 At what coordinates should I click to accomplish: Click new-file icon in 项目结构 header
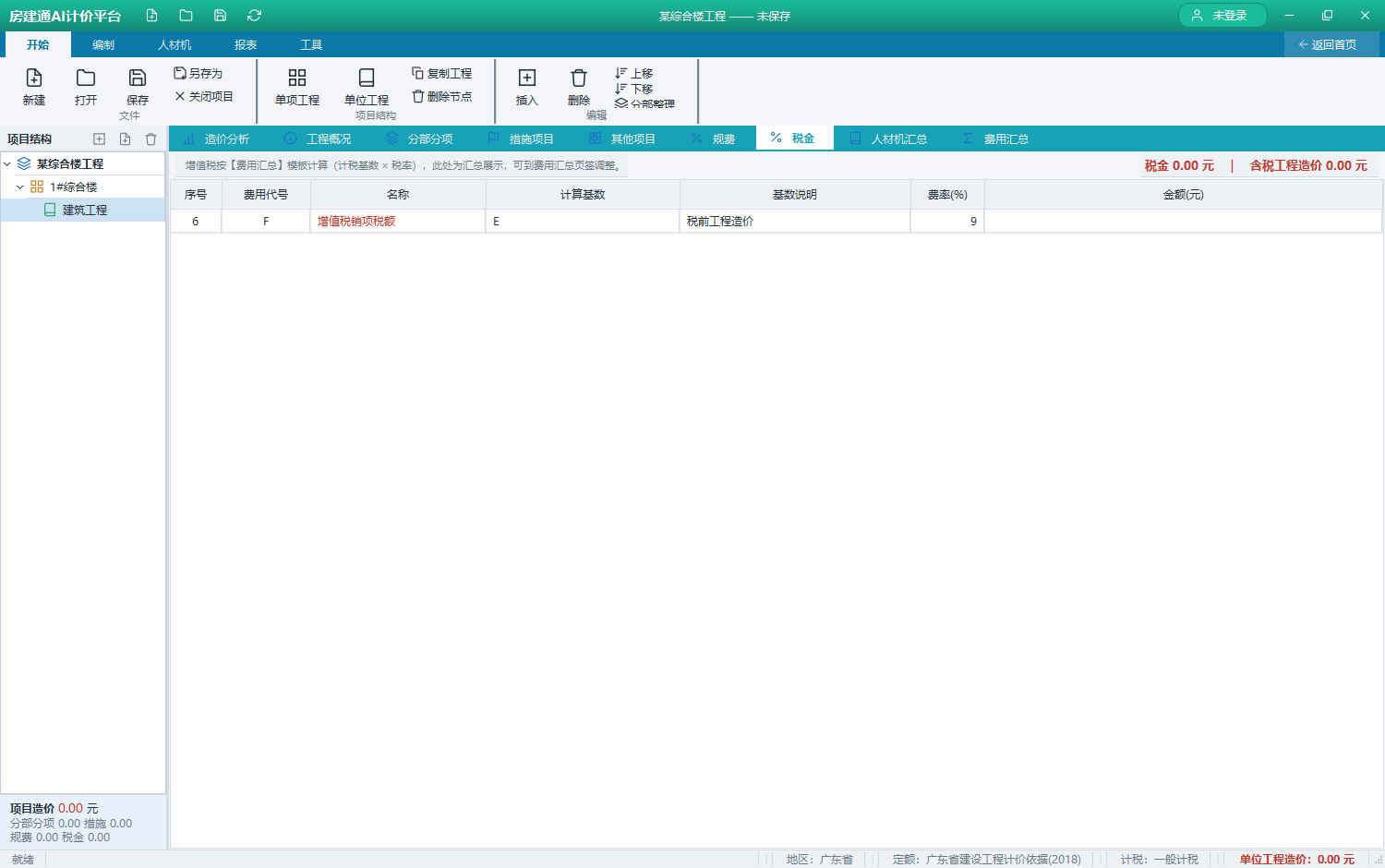pyautogui.click(x=125, y=139)
